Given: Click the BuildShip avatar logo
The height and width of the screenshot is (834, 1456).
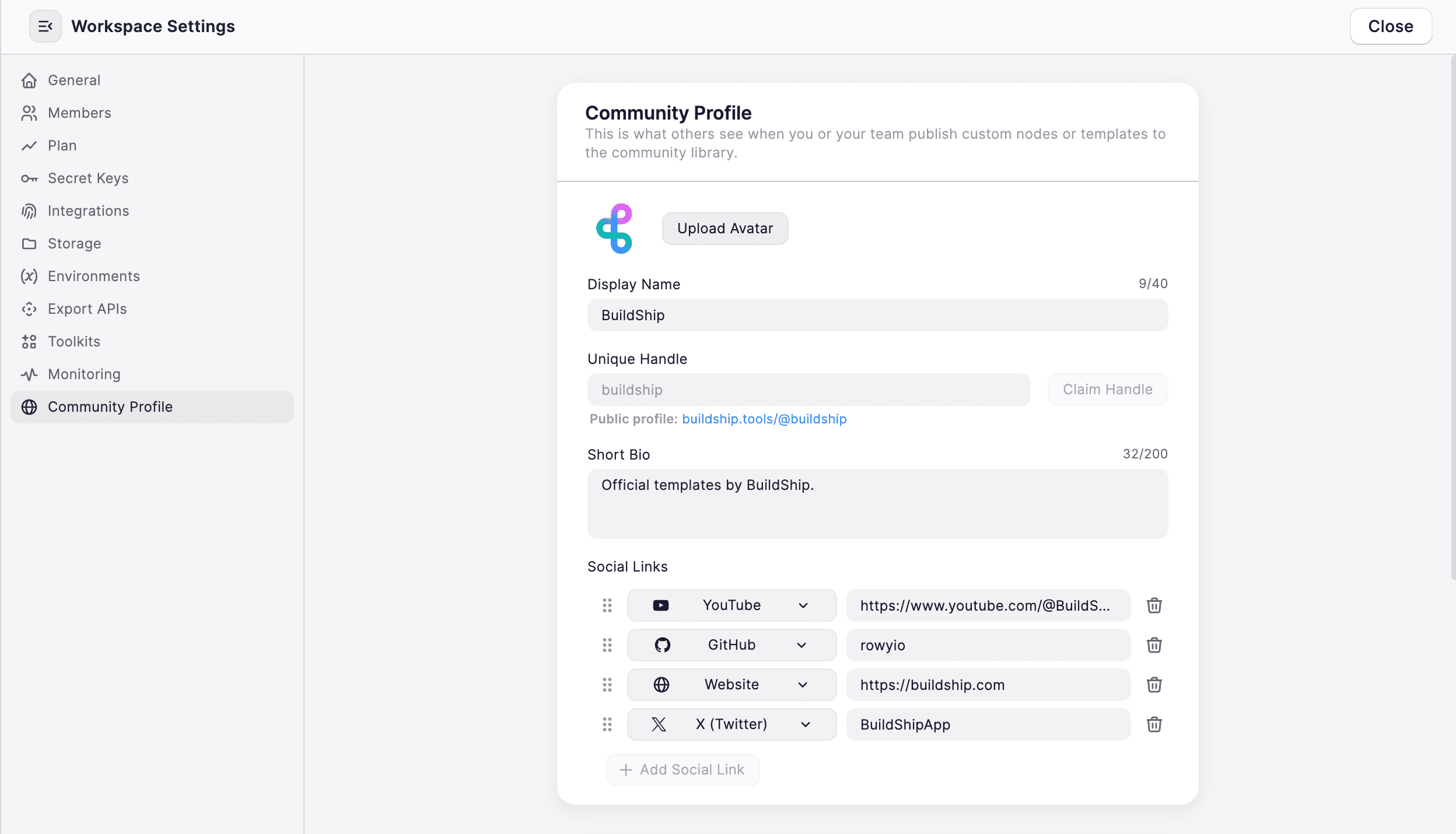Looking at the screenshot, I should 614,229.
